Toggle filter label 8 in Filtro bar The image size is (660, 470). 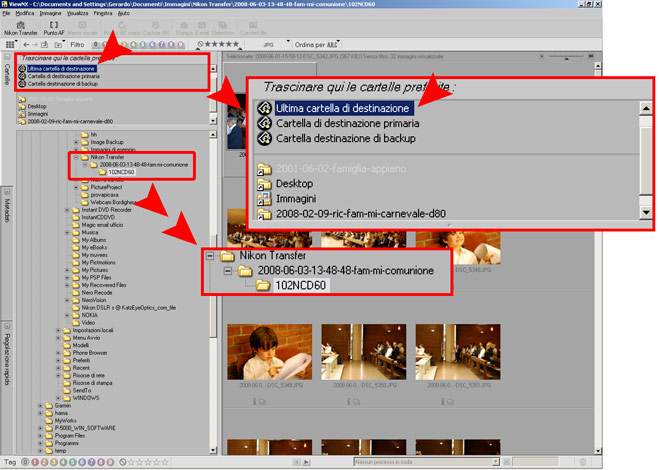point(171,45)
